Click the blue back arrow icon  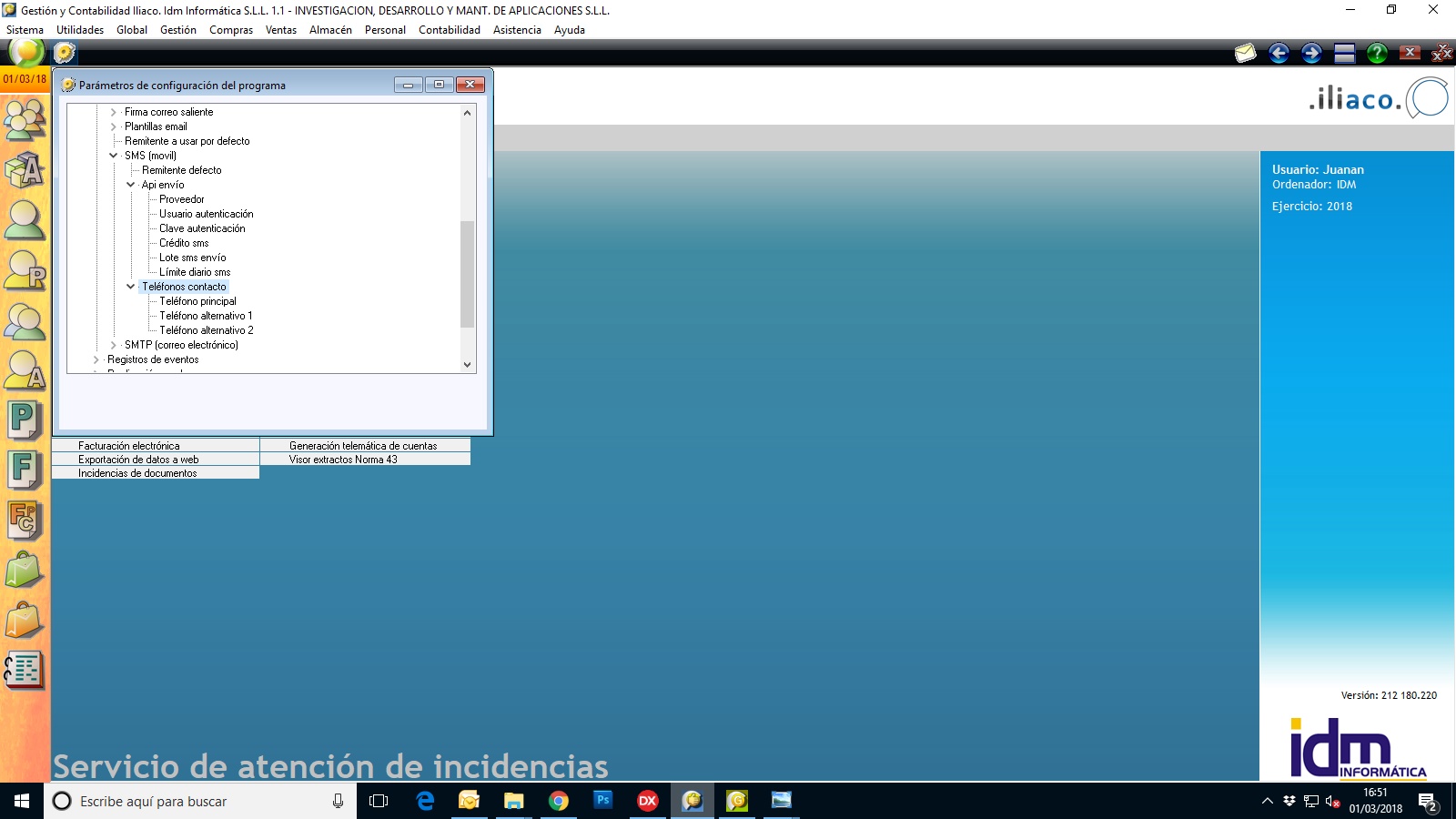1279,54
